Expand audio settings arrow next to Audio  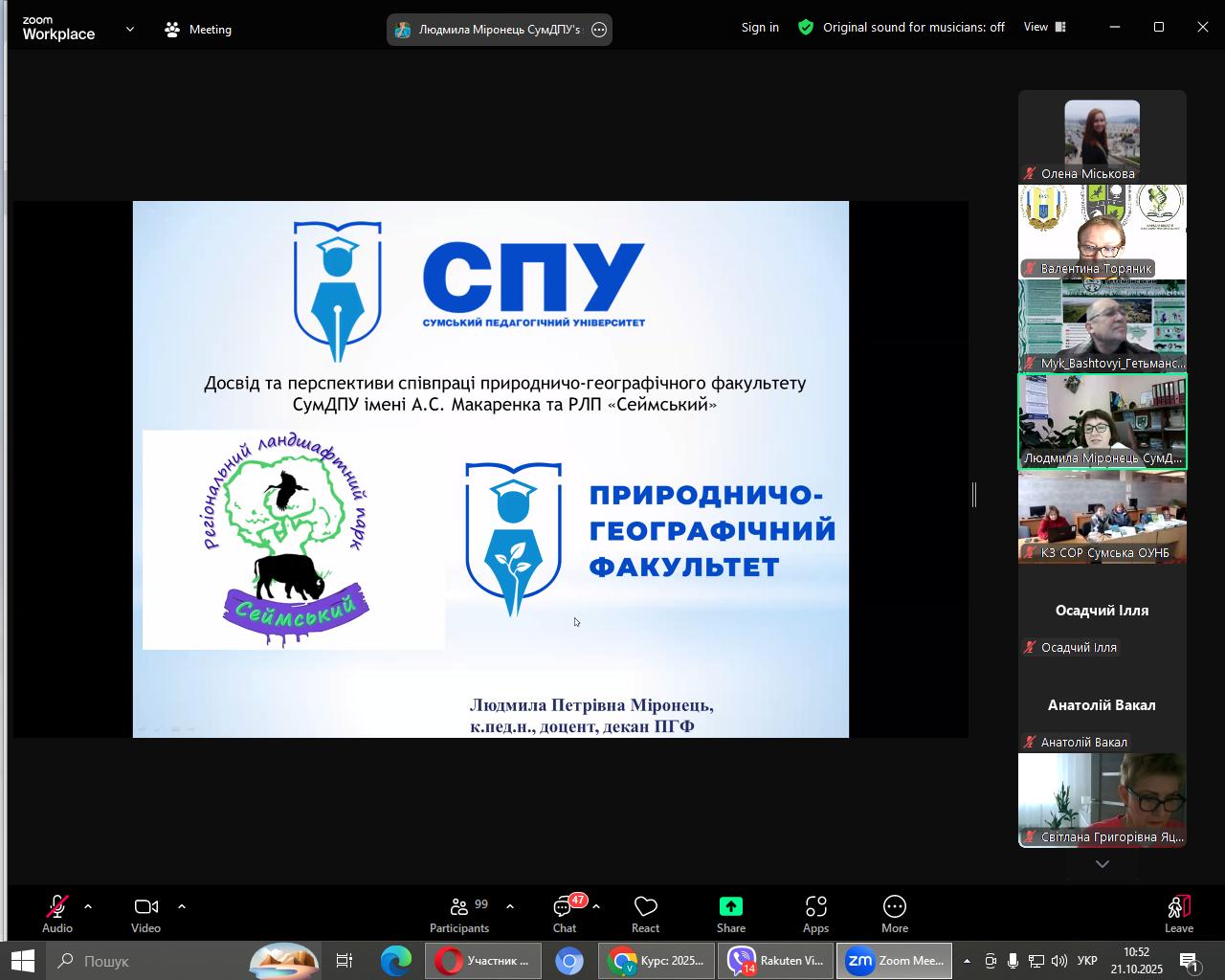[88, 906]
